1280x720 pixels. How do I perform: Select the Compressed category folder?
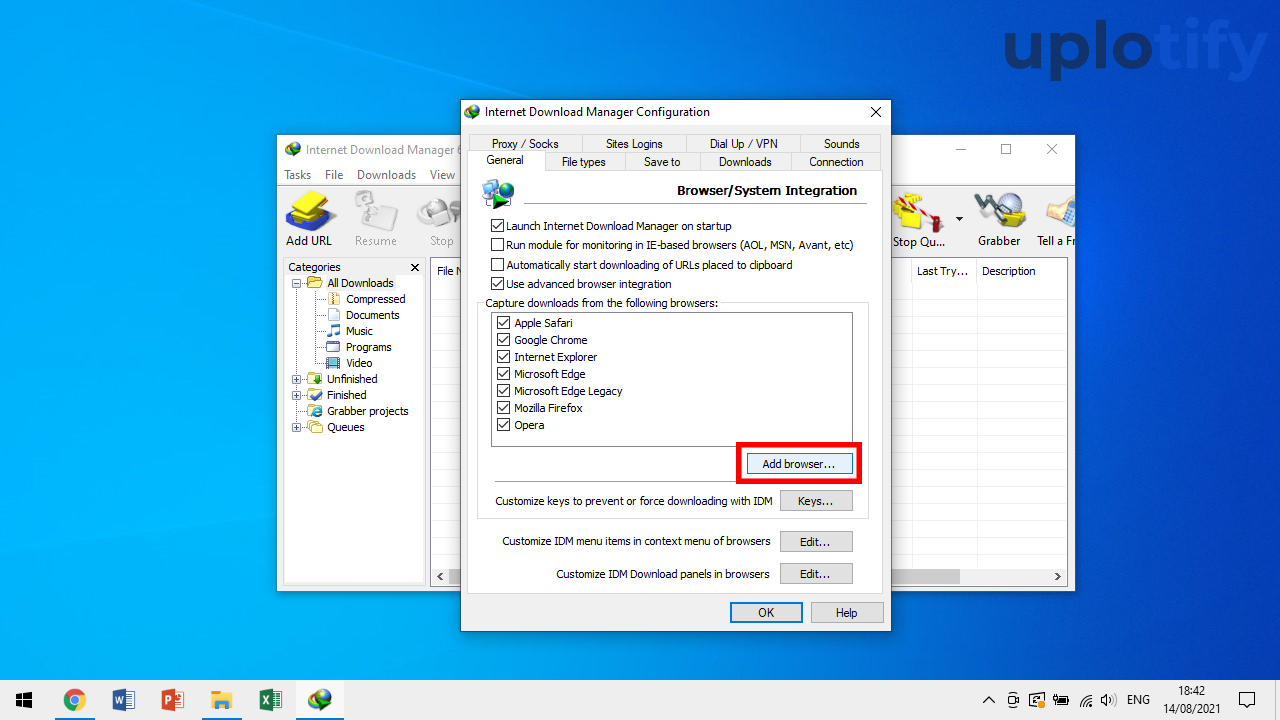(x=375, y=299)
